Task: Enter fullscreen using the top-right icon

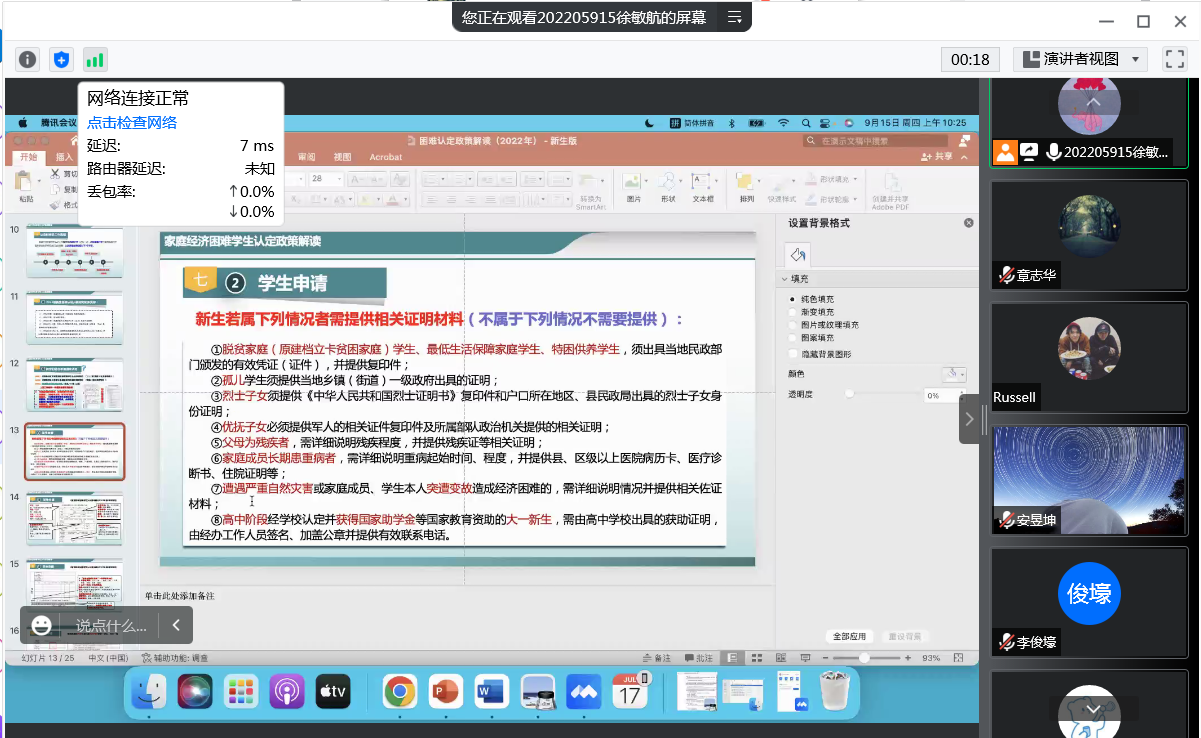Action: [x=1174, y=60]
